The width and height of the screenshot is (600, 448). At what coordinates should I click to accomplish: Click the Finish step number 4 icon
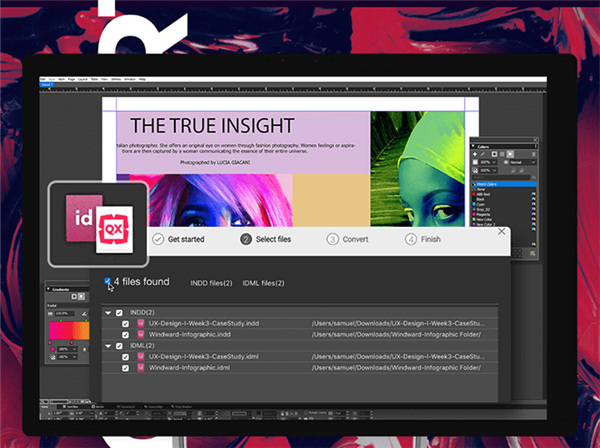coord(411,239)
